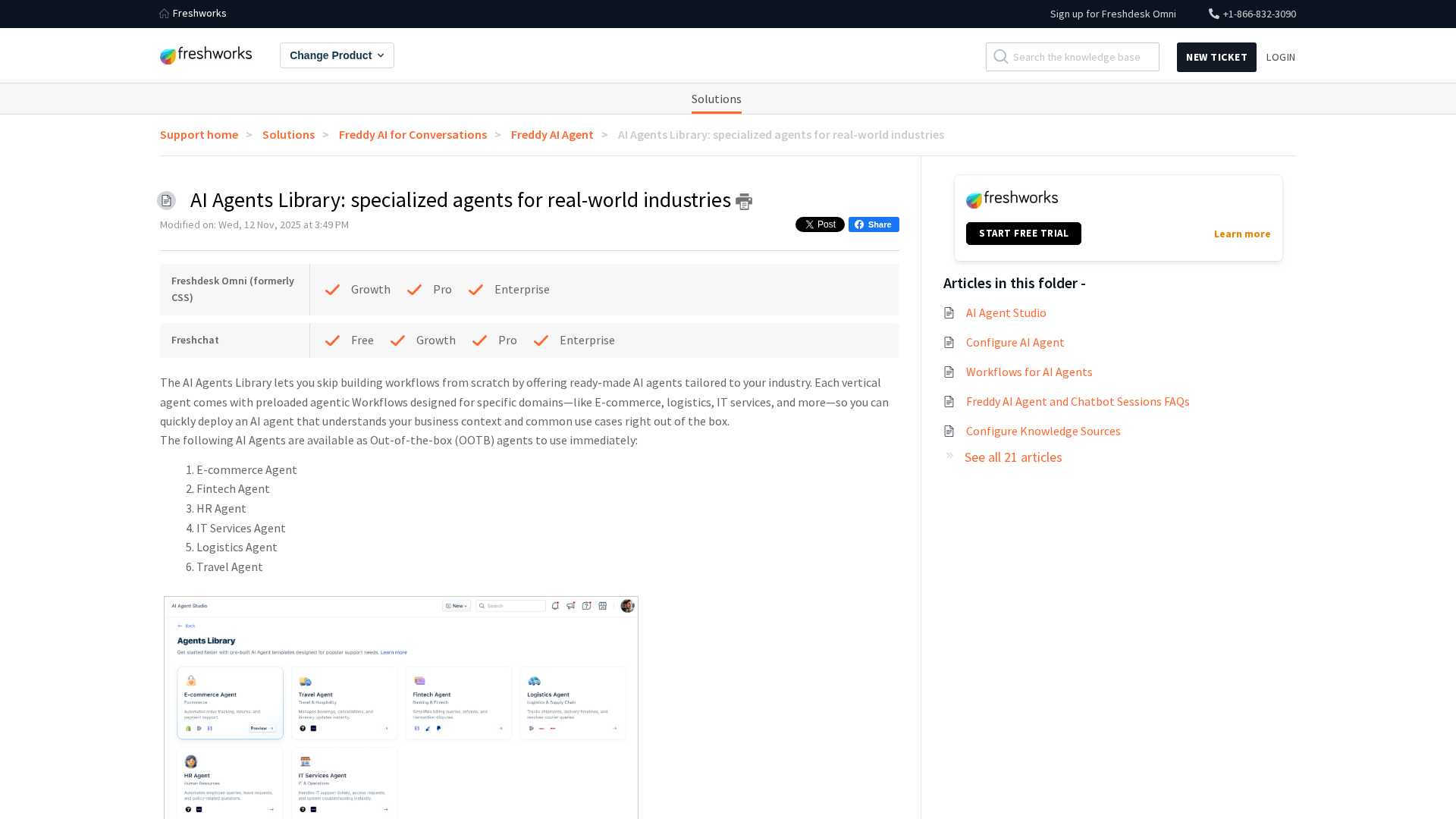Click START FREE TRIAL button
Screen dimensions: 1456x819
[1023, 234]
